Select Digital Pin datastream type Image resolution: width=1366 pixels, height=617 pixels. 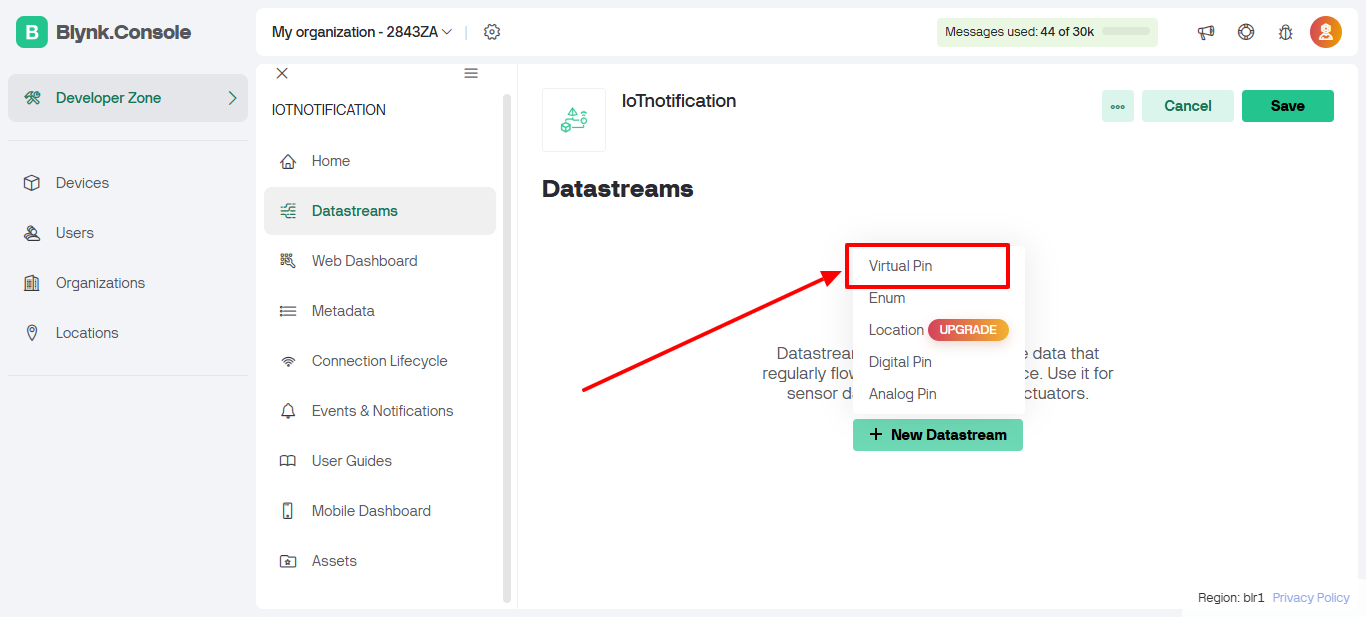tap(938, 362)
